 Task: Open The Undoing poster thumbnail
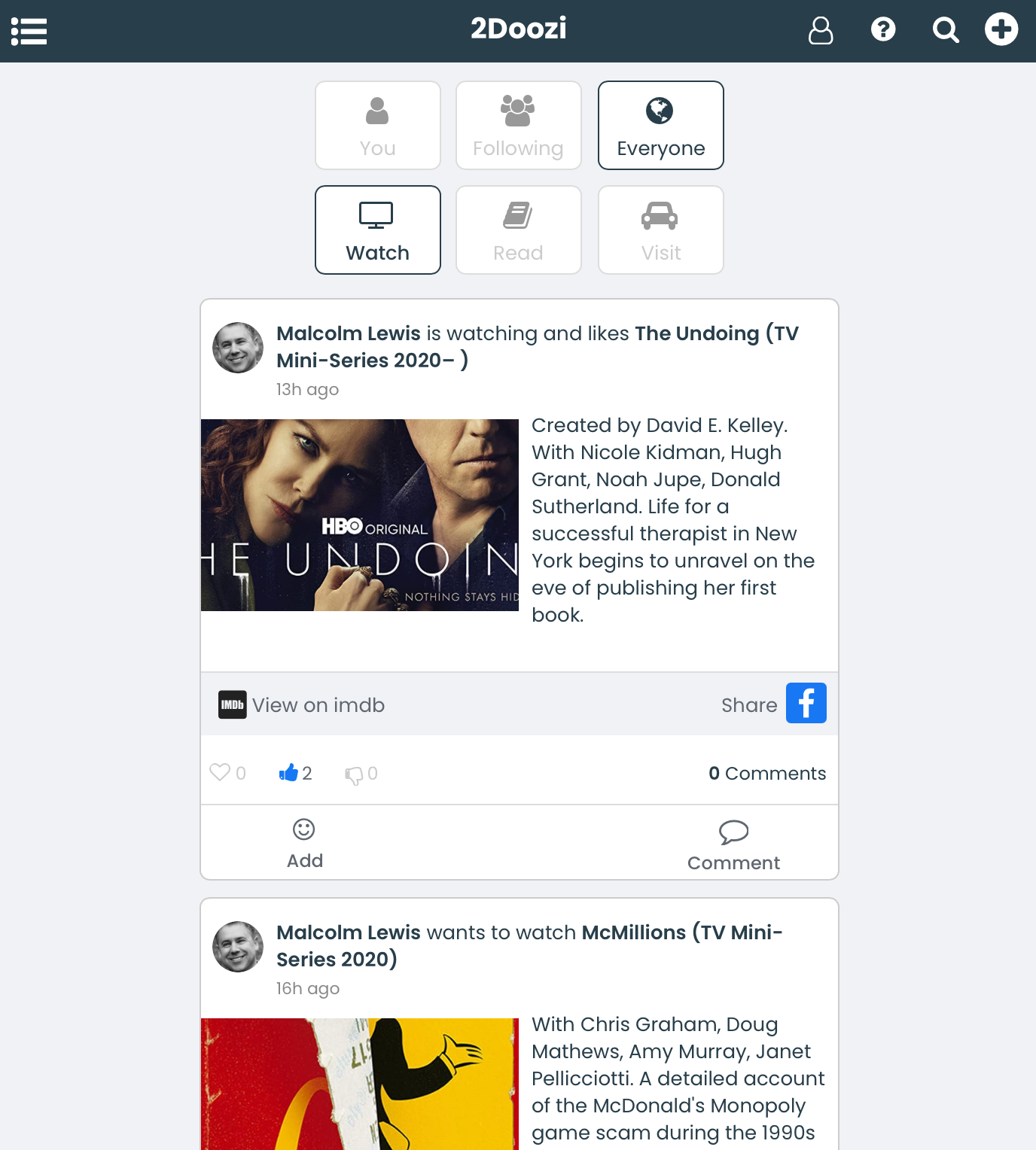tap(360, 516)
